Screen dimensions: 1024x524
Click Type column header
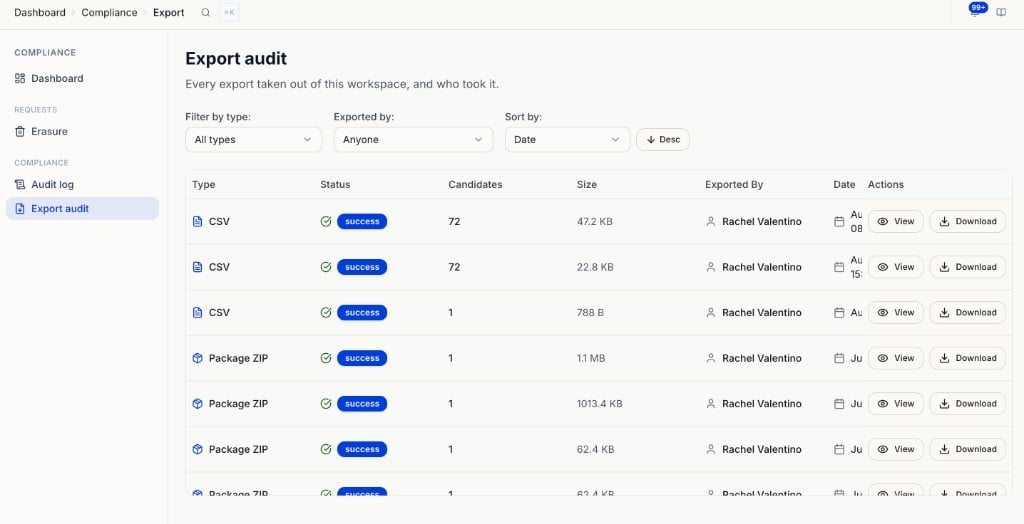[204, 185]
